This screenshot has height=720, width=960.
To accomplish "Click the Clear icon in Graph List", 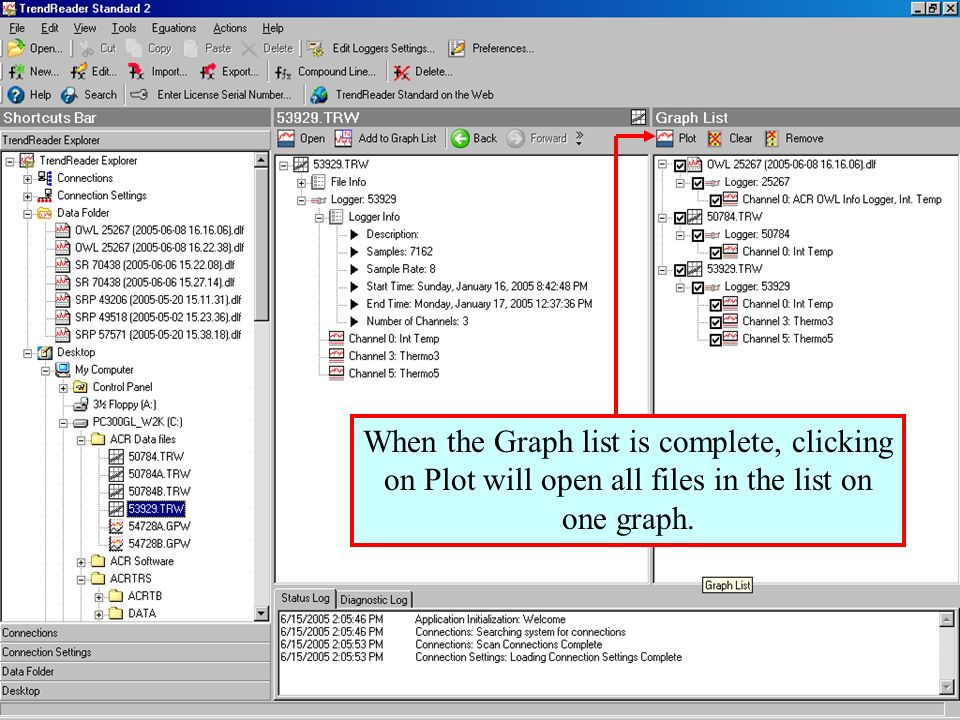I will click(x=715, y=138).
